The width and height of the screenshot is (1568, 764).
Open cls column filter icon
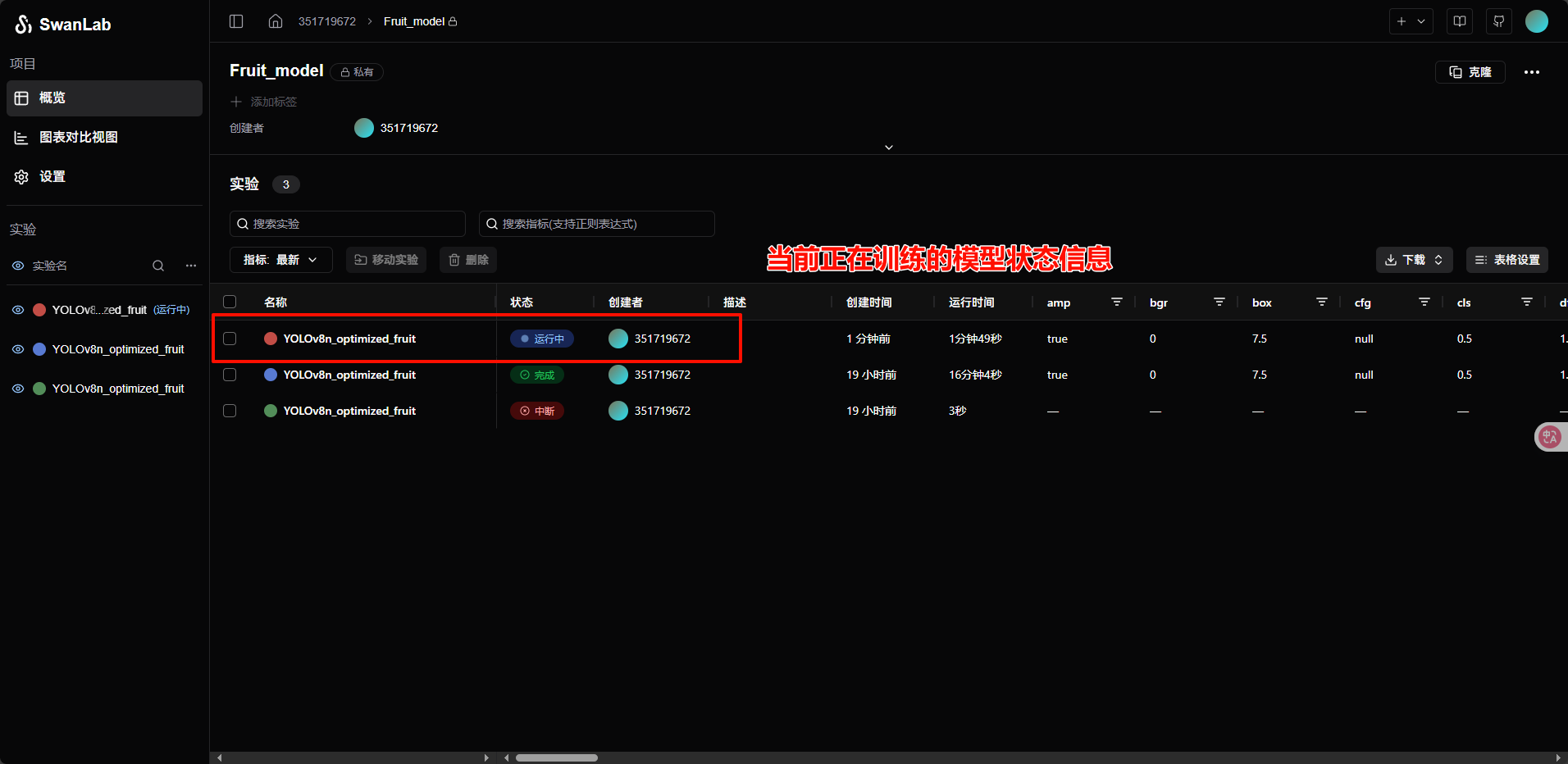1527,302
